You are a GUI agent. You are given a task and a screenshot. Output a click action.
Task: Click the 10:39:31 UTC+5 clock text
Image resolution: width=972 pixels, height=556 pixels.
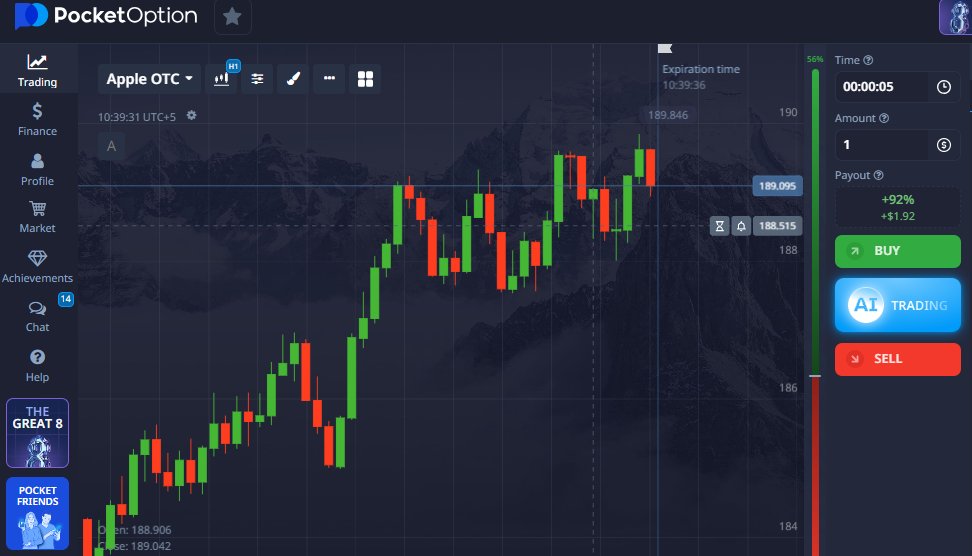pyautogui.click(x=137, y=117)
